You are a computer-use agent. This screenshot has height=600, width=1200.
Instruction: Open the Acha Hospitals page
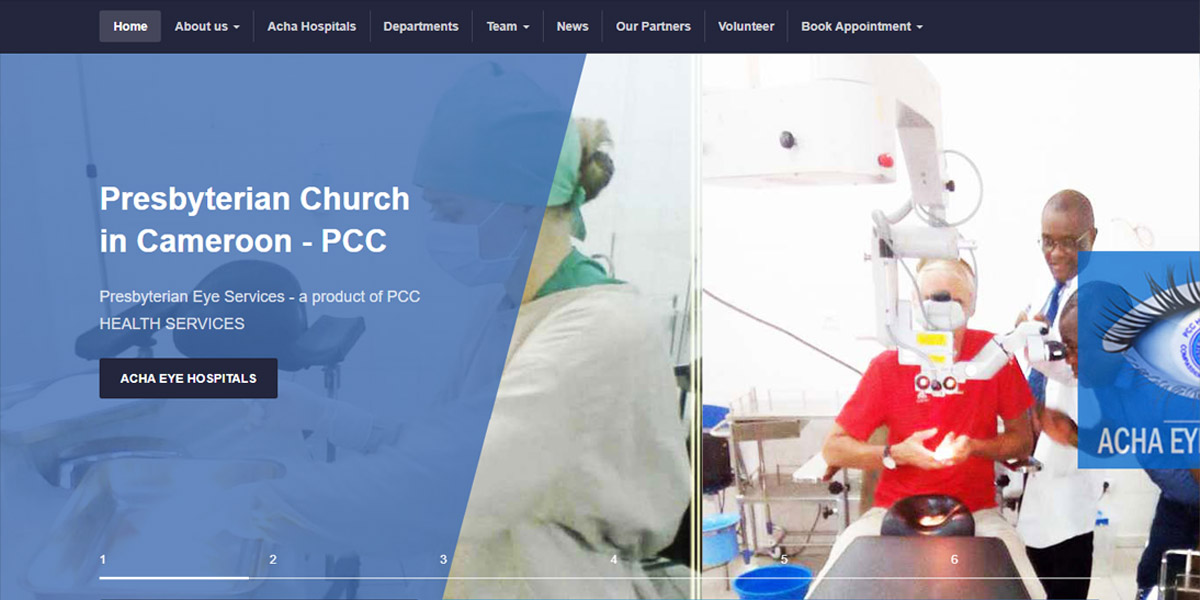[311, 26]
